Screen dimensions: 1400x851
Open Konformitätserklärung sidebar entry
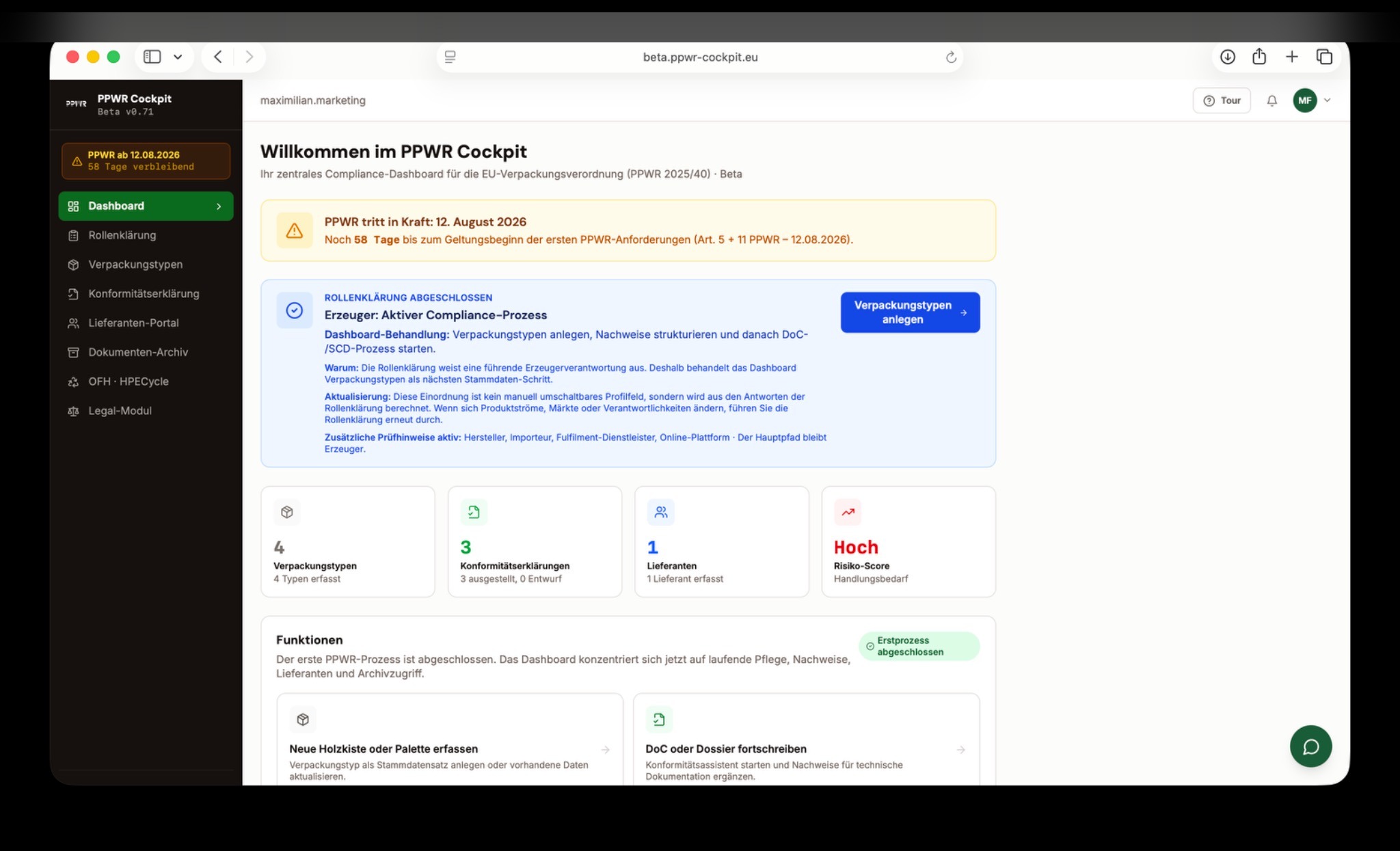(x=146, y=294)
